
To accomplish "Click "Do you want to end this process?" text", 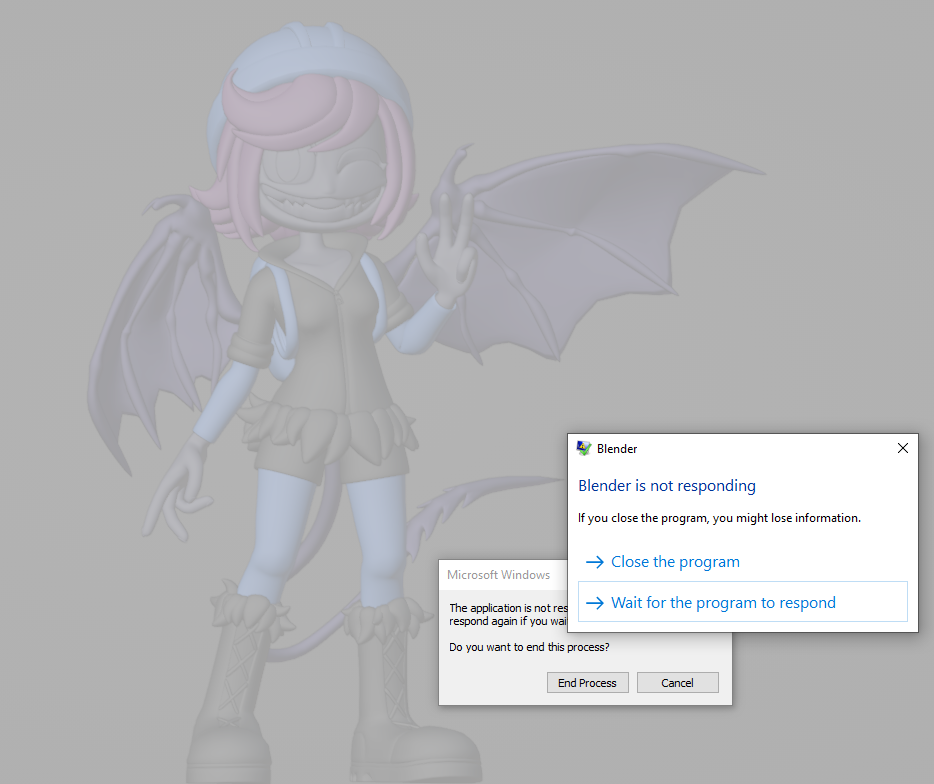I will [x=529, y=647].
